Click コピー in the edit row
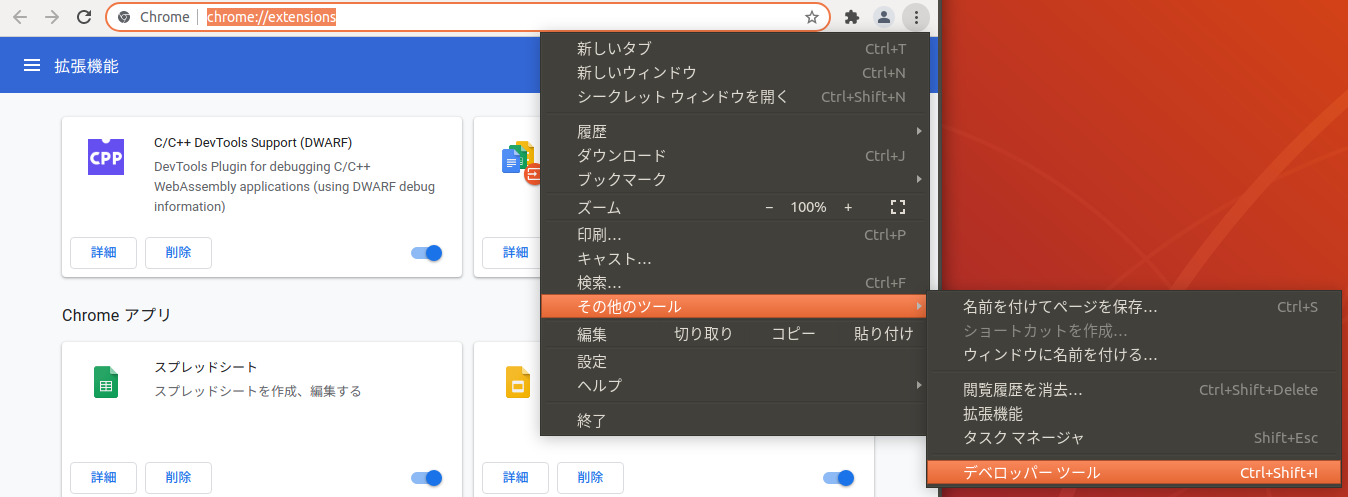The height and width of the screenshot is (497, 1348). point(793,334)
